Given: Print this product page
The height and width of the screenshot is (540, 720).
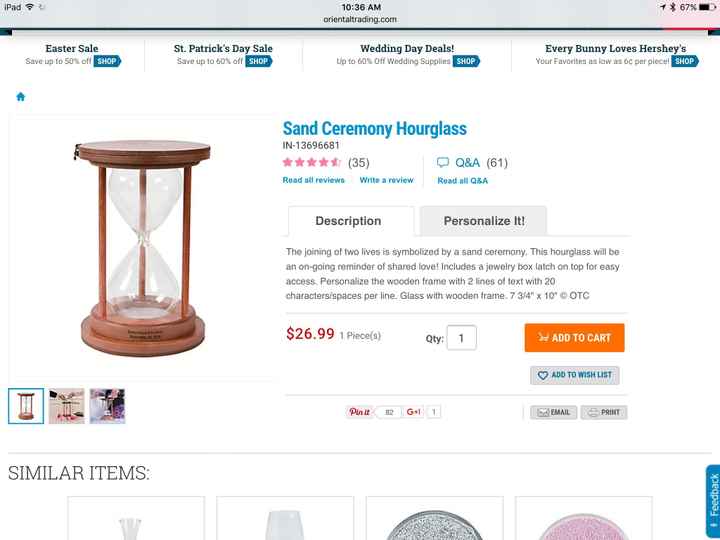Looking at the screenshot, I should pyautogui.click(x=604, y=412).
